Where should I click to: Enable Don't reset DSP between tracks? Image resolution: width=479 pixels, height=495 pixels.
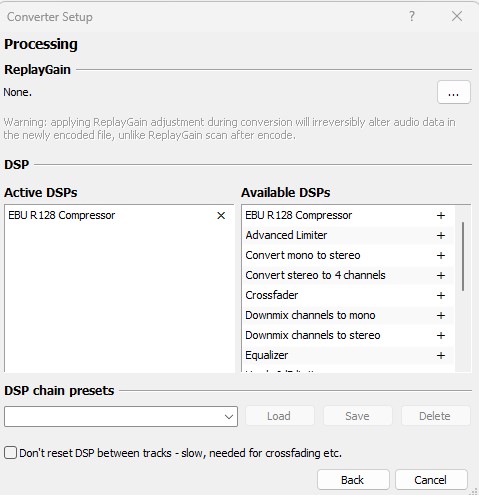point(10,453)
